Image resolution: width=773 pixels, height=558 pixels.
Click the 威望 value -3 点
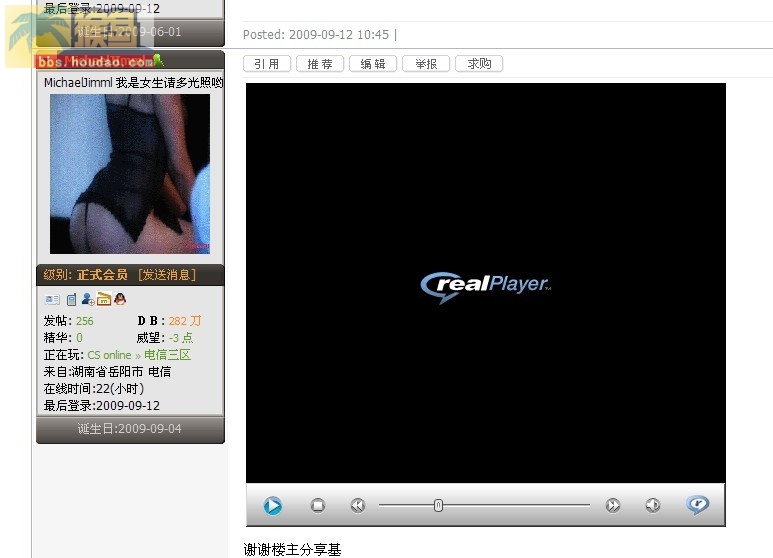click(x=181, y=338)
